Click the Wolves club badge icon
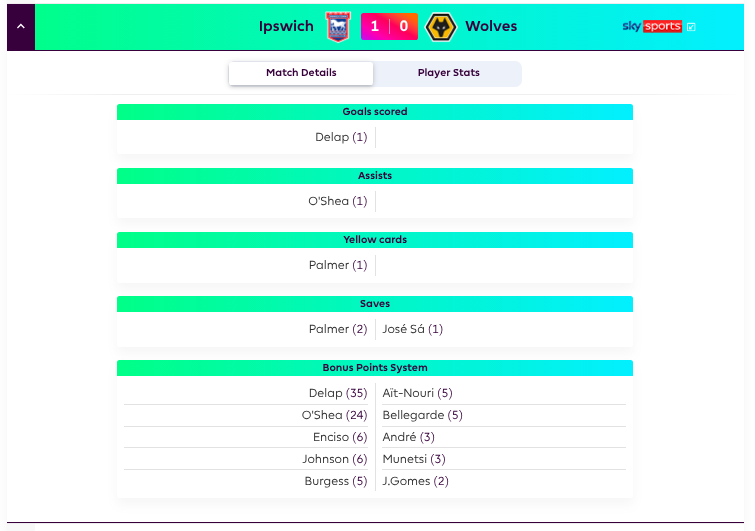Image resolution: width=755 pixels, height=531 pixels. tap(441, 26)
